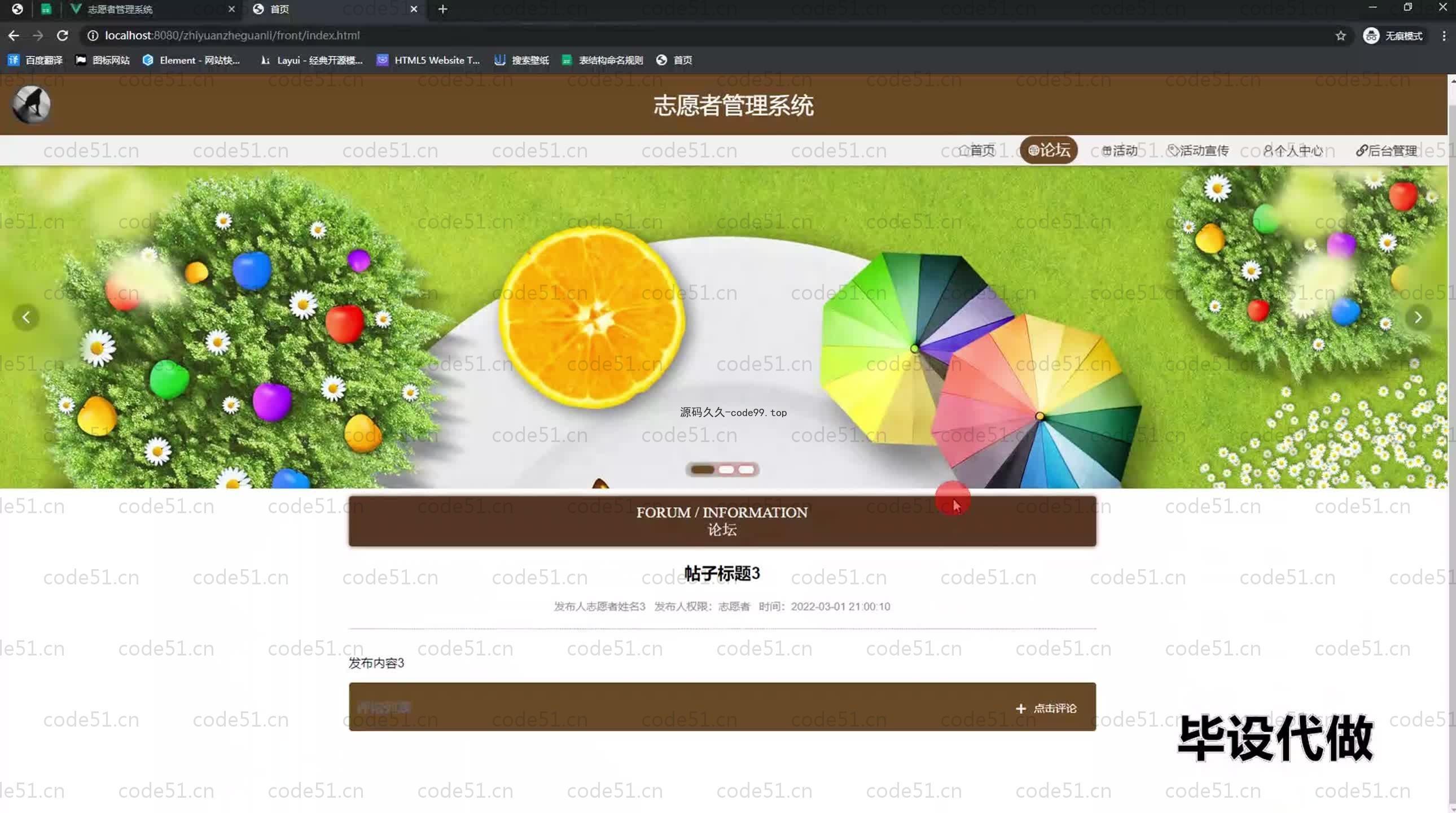The image size is (1456, 813).
Task: Click the FORUM / INFORMATION section banner
Action: coord(722,521)
